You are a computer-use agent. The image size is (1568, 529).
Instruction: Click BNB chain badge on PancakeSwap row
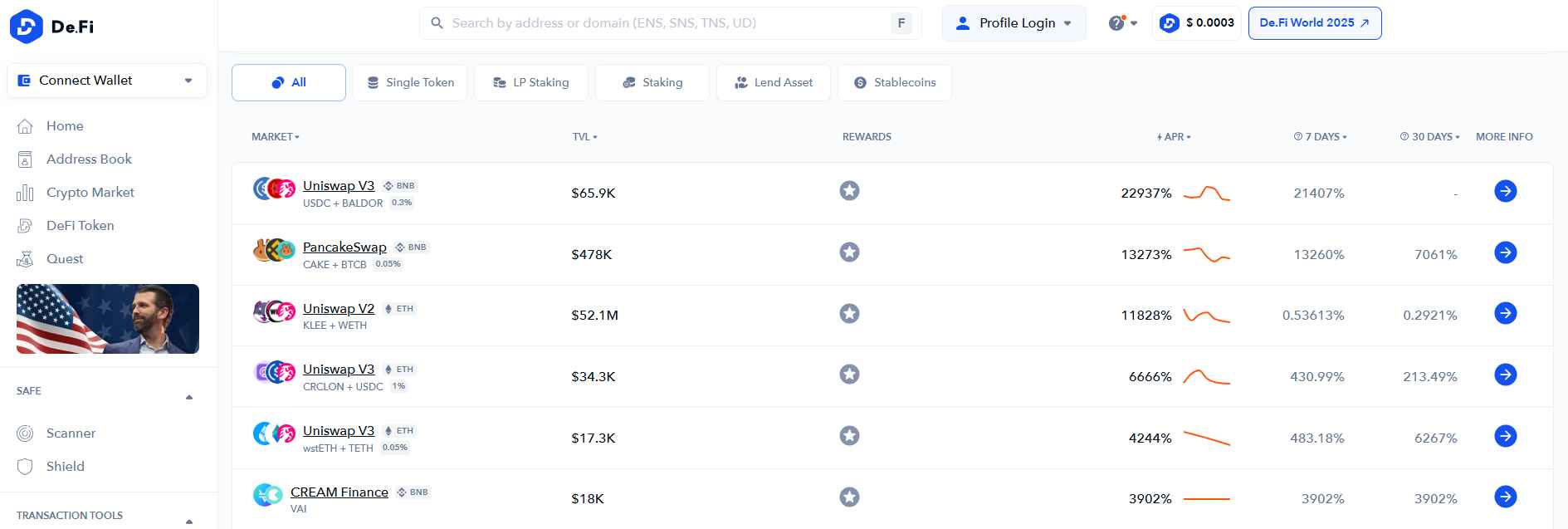[411, 247]
